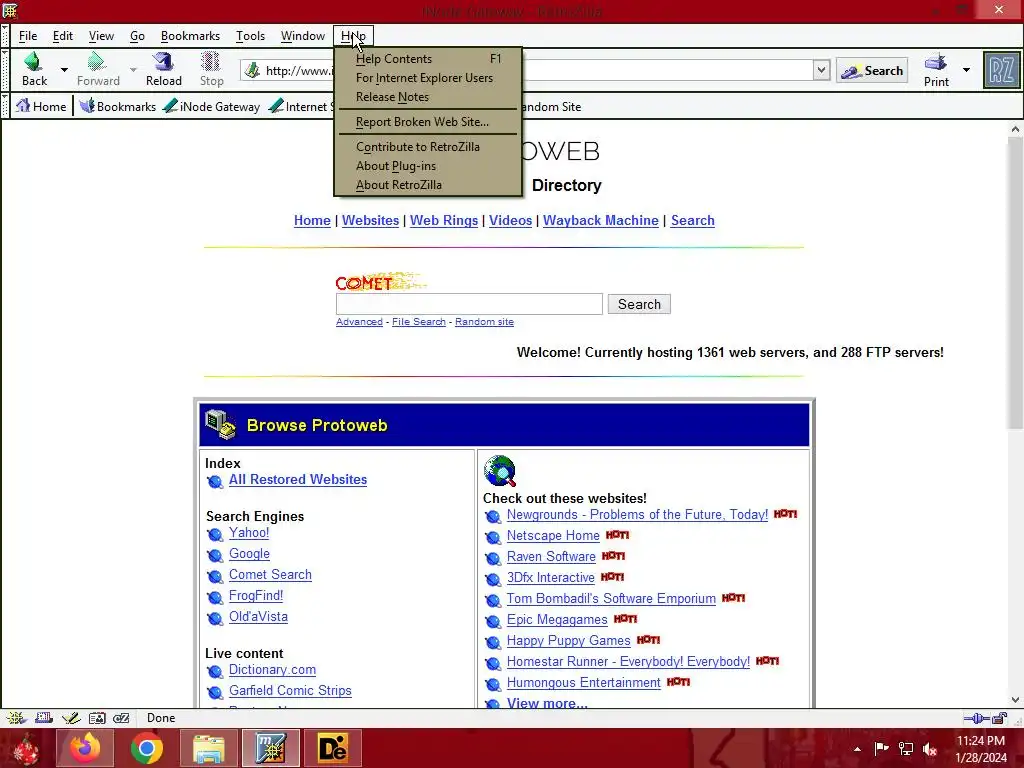Click the Comet Search button

tap(639, 304)
